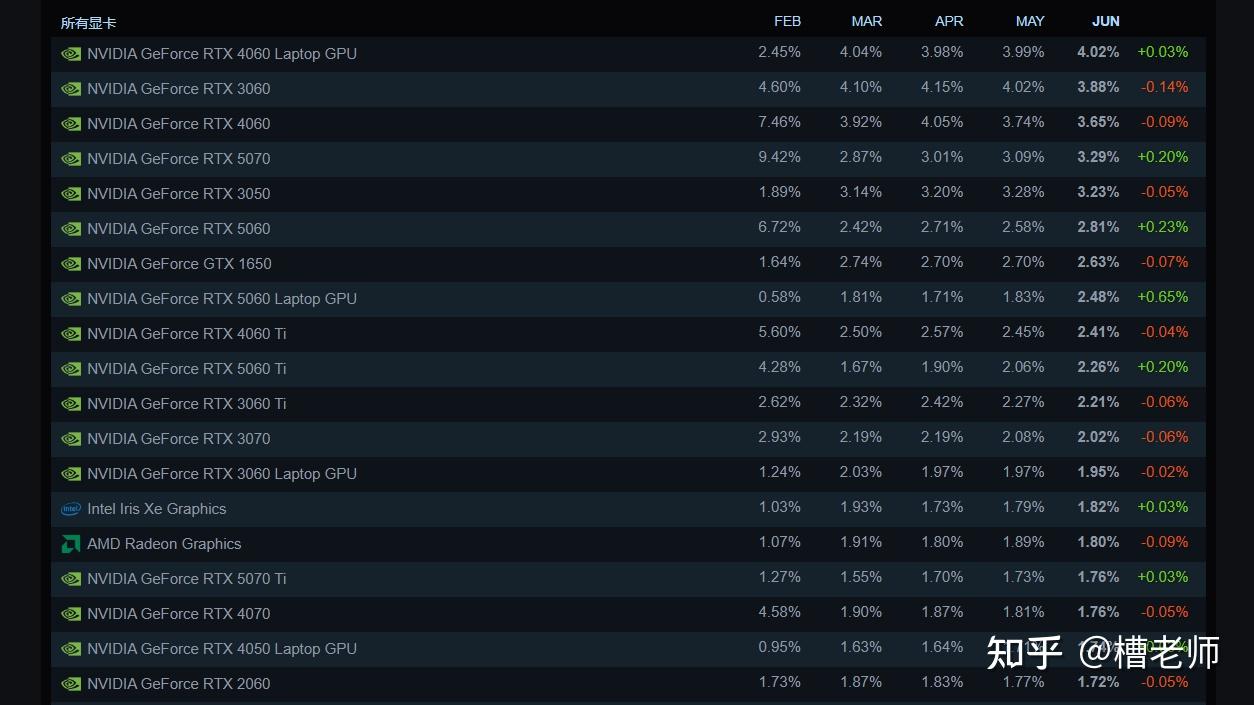Screen dimensions: 1254x705
Task: Click NVIDIA icon beside RTX 4060 Laptop GPU
Action: 71,54
